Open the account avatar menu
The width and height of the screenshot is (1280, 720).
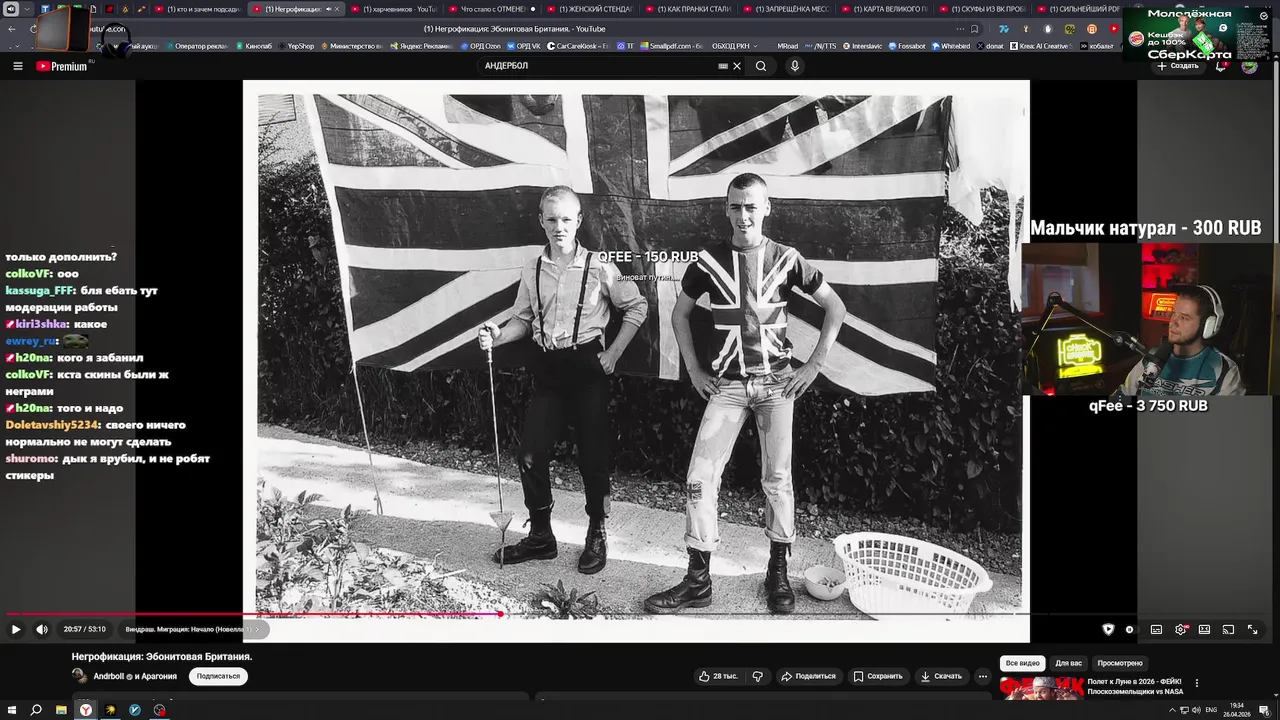pyautogui.click(x=1249, y=66)
